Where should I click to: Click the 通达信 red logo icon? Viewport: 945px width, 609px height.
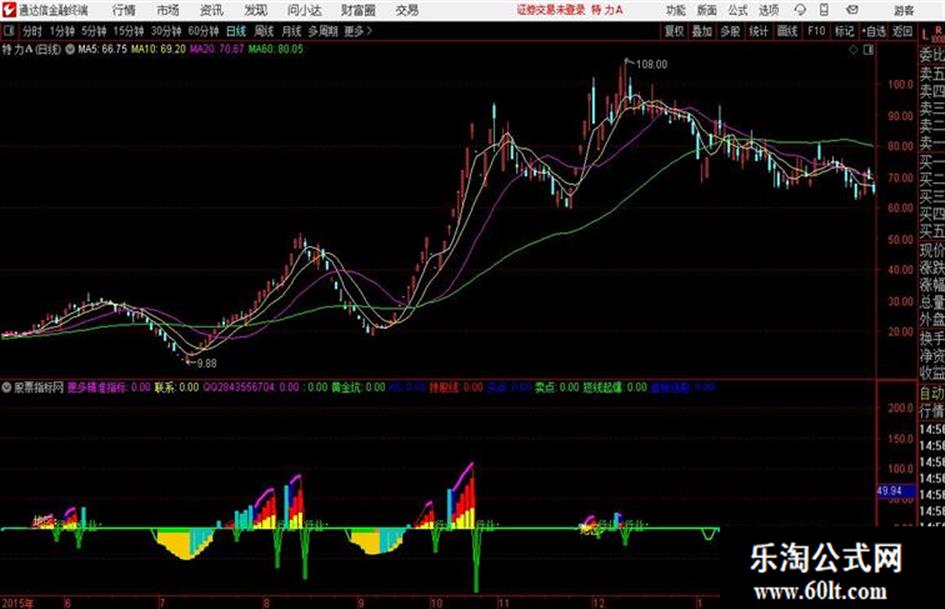pos(9,10)
